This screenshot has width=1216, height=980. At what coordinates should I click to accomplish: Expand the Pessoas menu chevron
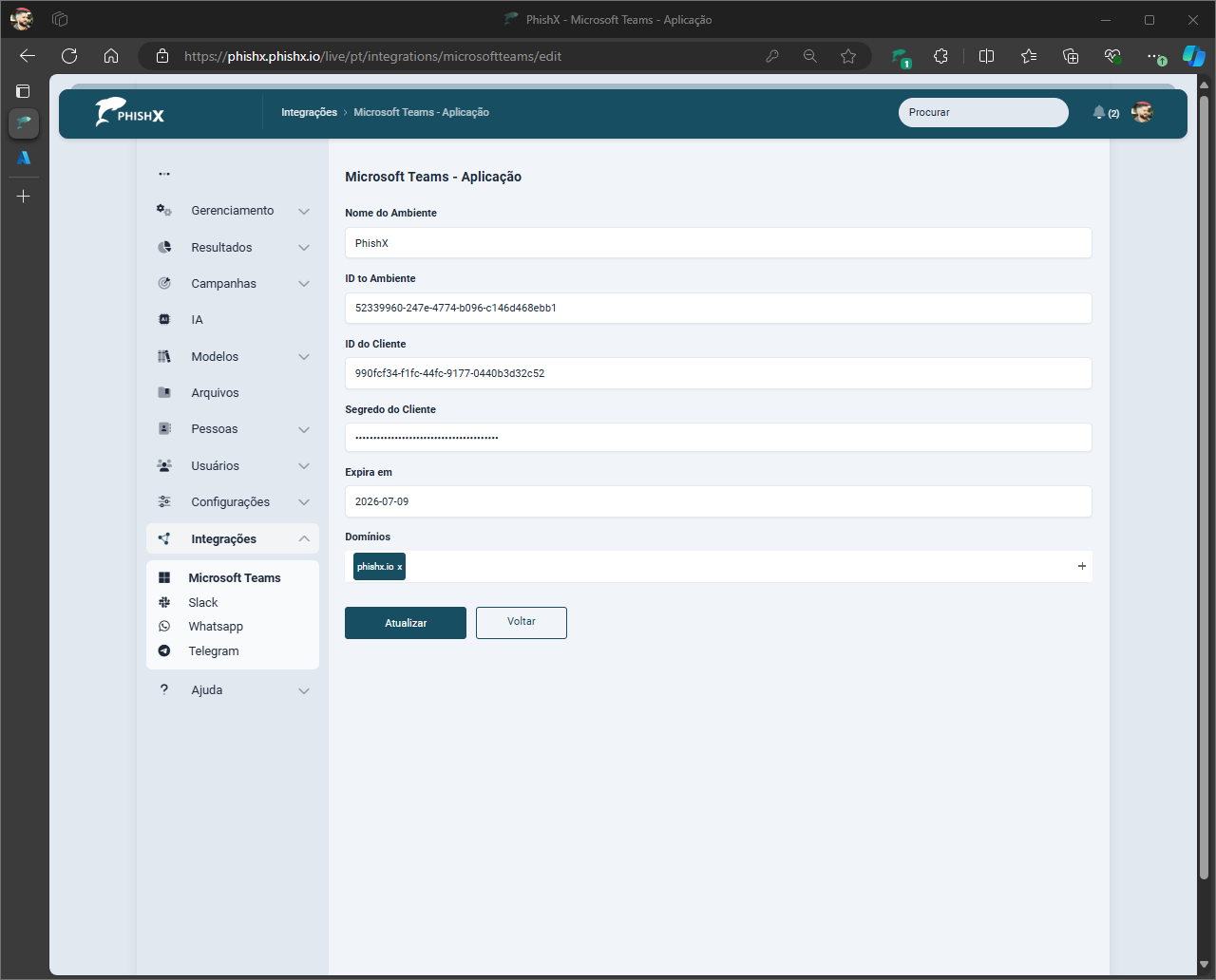coord(304,429)
